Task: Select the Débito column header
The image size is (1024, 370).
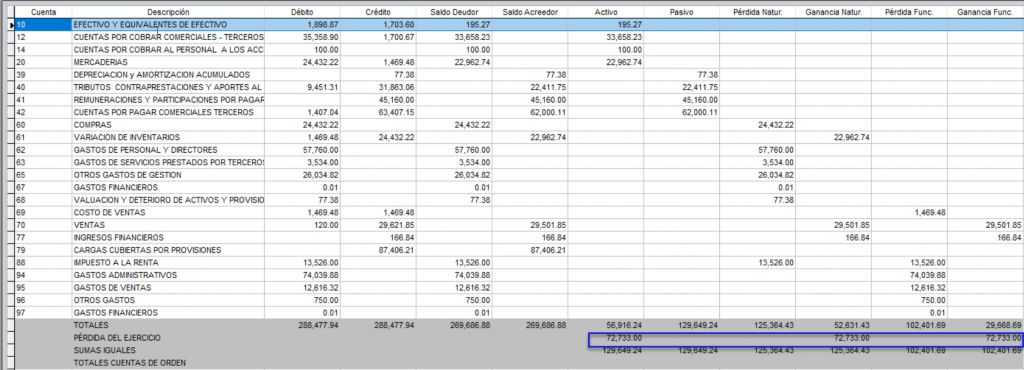Action: coord(303,12)
